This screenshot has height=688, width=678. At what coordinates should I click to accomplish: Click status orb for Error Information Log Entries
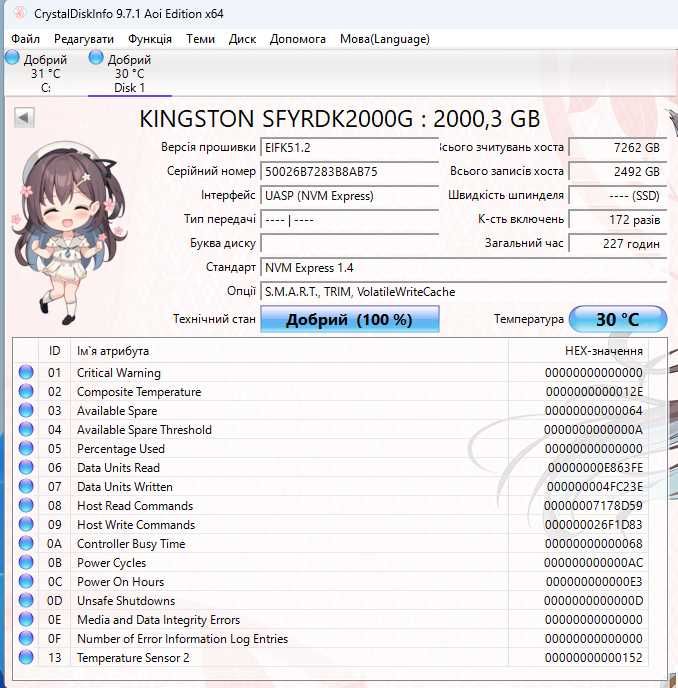coord(26,638)
